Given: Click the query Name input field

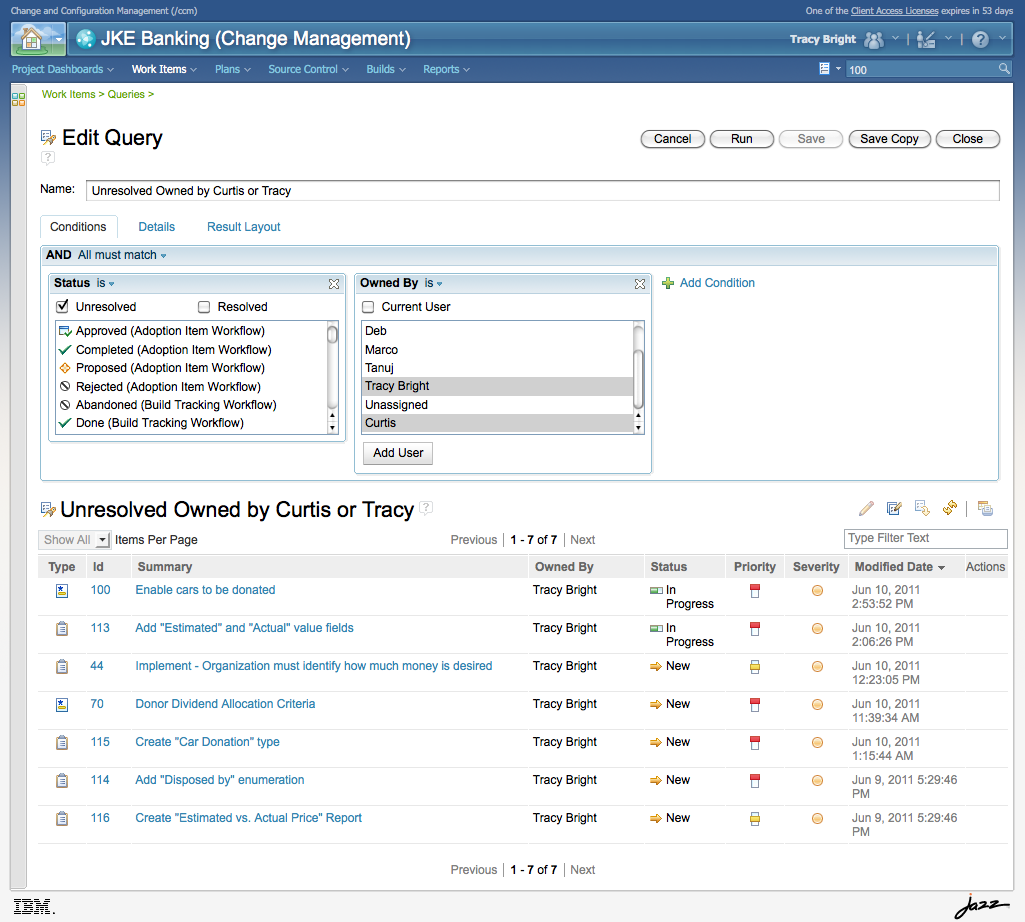Looking at the screenshot, I should click(543, 191).
